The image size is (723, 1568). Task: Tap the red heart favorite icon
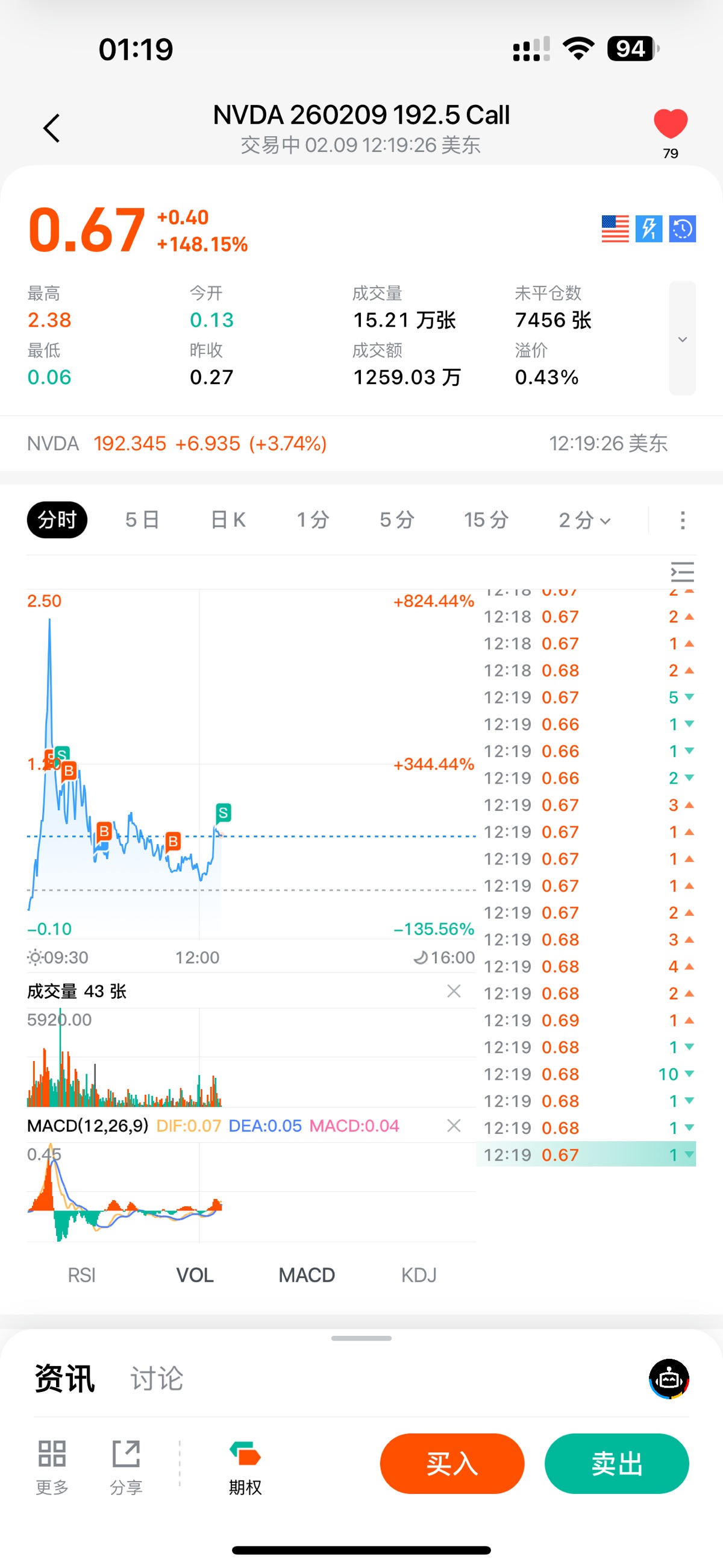click(670, 124)
